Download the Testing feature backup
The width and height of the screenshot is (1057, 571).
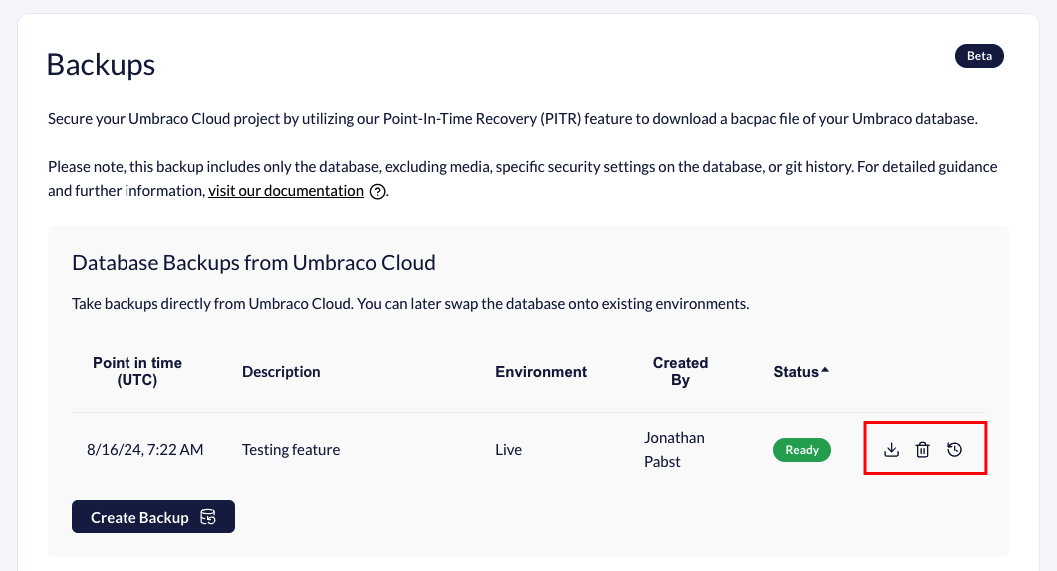click(x=891, y=450)
